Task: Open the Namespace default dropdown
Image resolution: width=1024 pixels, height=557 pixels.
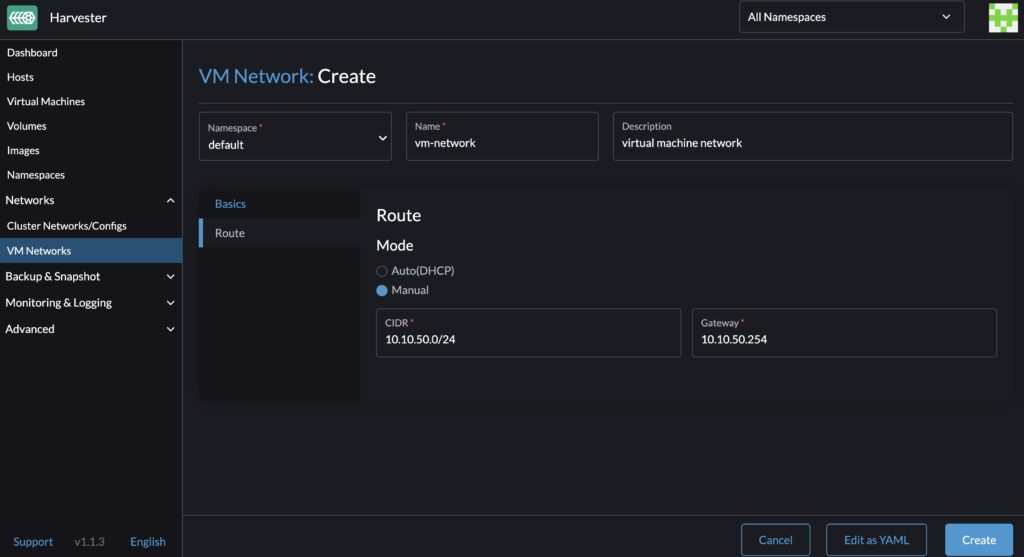Action: [295, 137]
